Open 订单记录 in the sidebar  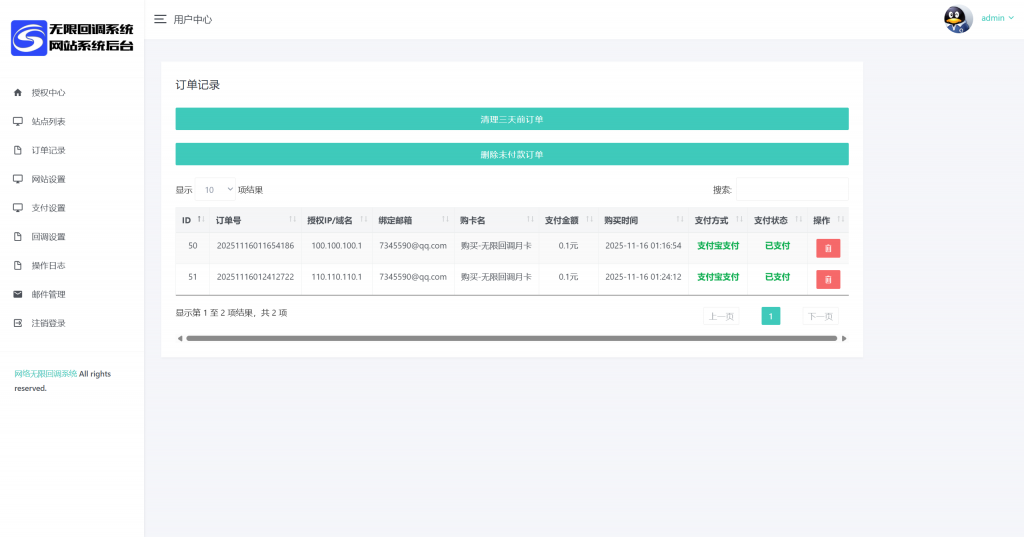48,151
